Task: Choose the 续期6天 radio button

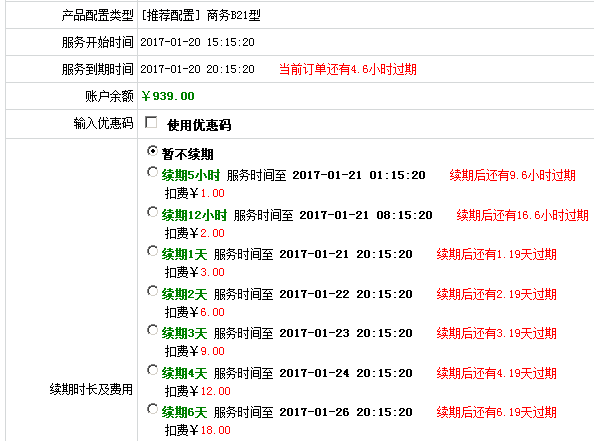Action: coord(152,409)
